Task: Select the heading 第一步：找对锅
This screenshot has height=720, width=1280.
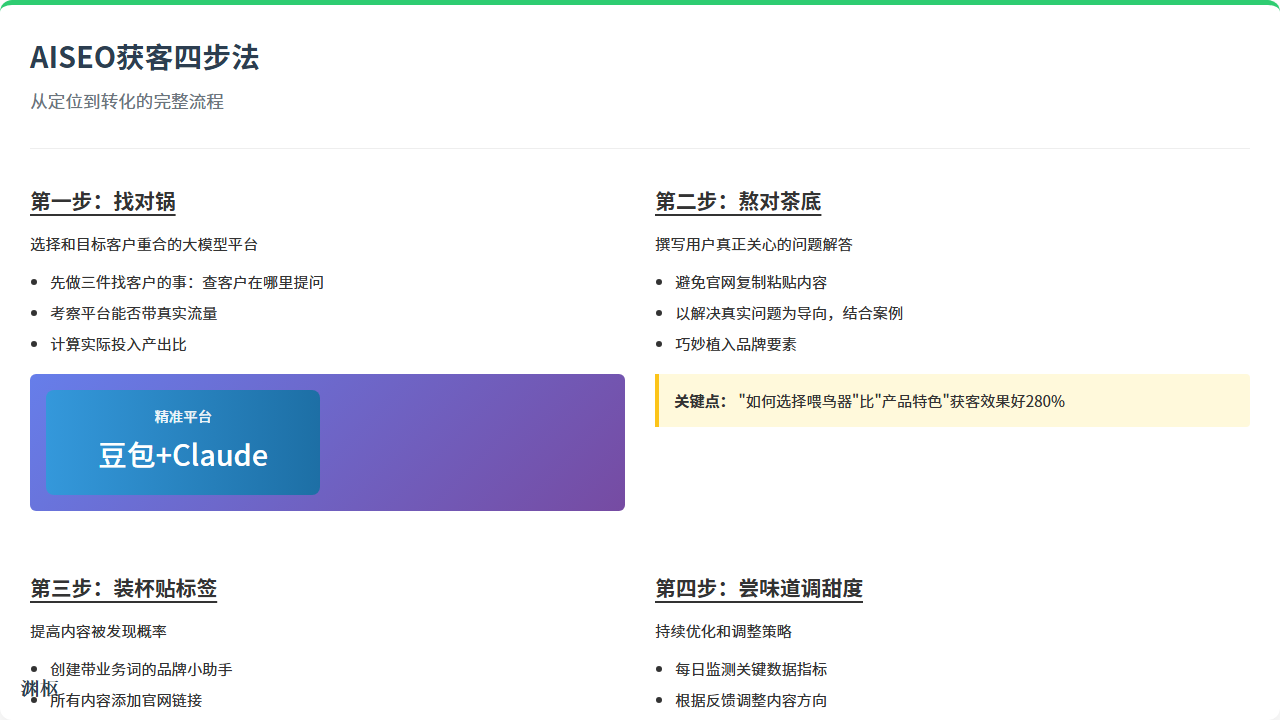Action: point(103,201)
